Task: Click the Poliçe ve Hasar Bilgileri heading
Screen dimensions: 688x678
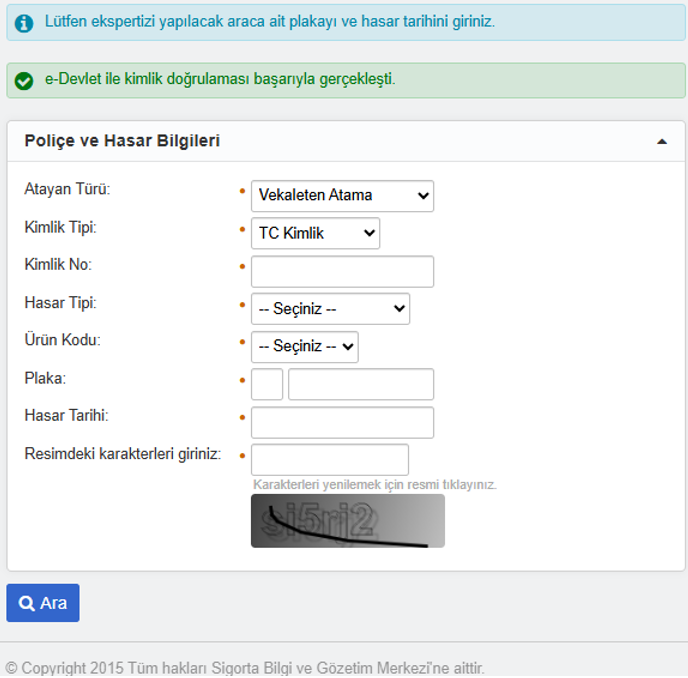Action: point(122,141)
